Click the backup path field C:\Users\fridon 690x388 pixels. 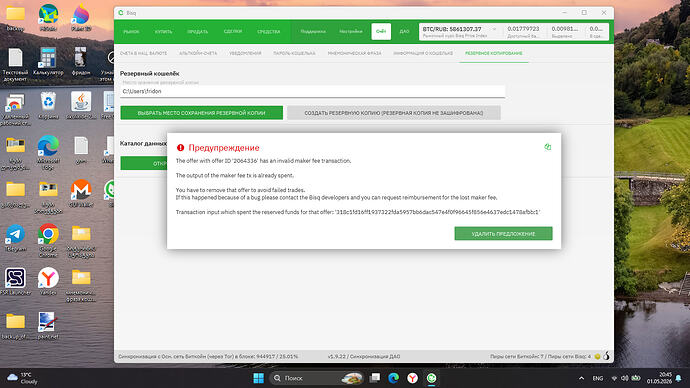[312, 92]
